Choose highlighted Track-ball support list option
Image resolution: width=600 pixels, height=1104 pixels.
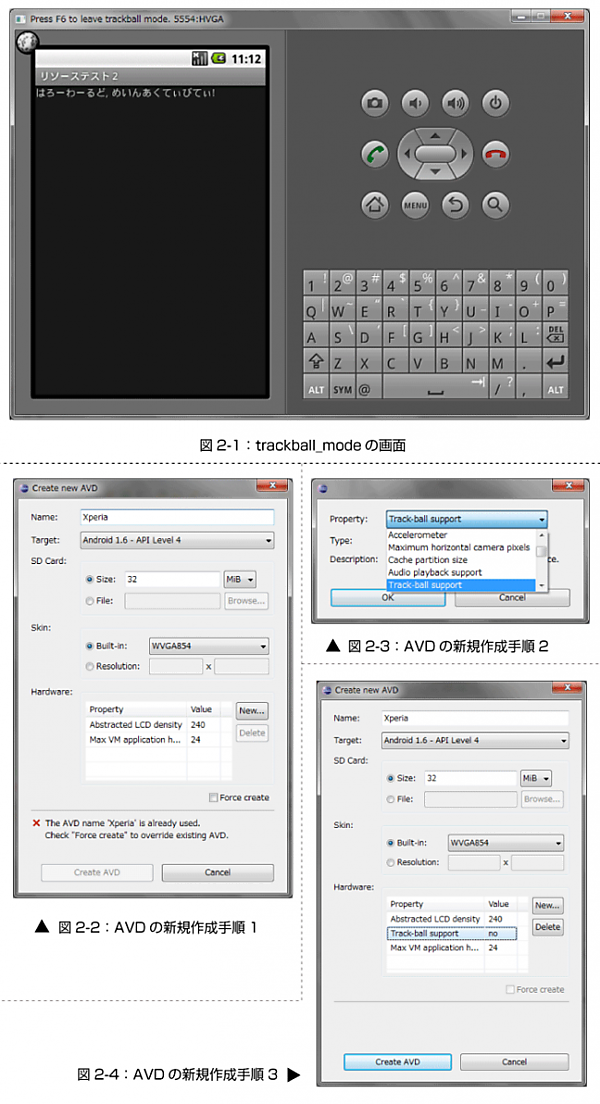point(461,585)
